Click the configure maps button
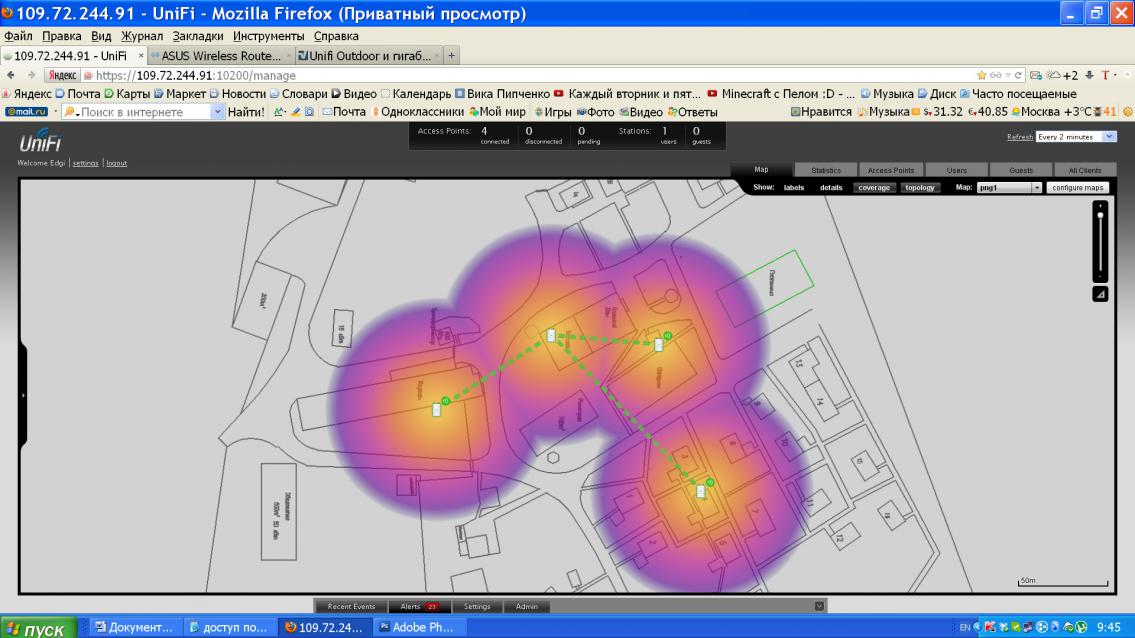Viewport: 1135px width, 638px height. (1078, 188)
